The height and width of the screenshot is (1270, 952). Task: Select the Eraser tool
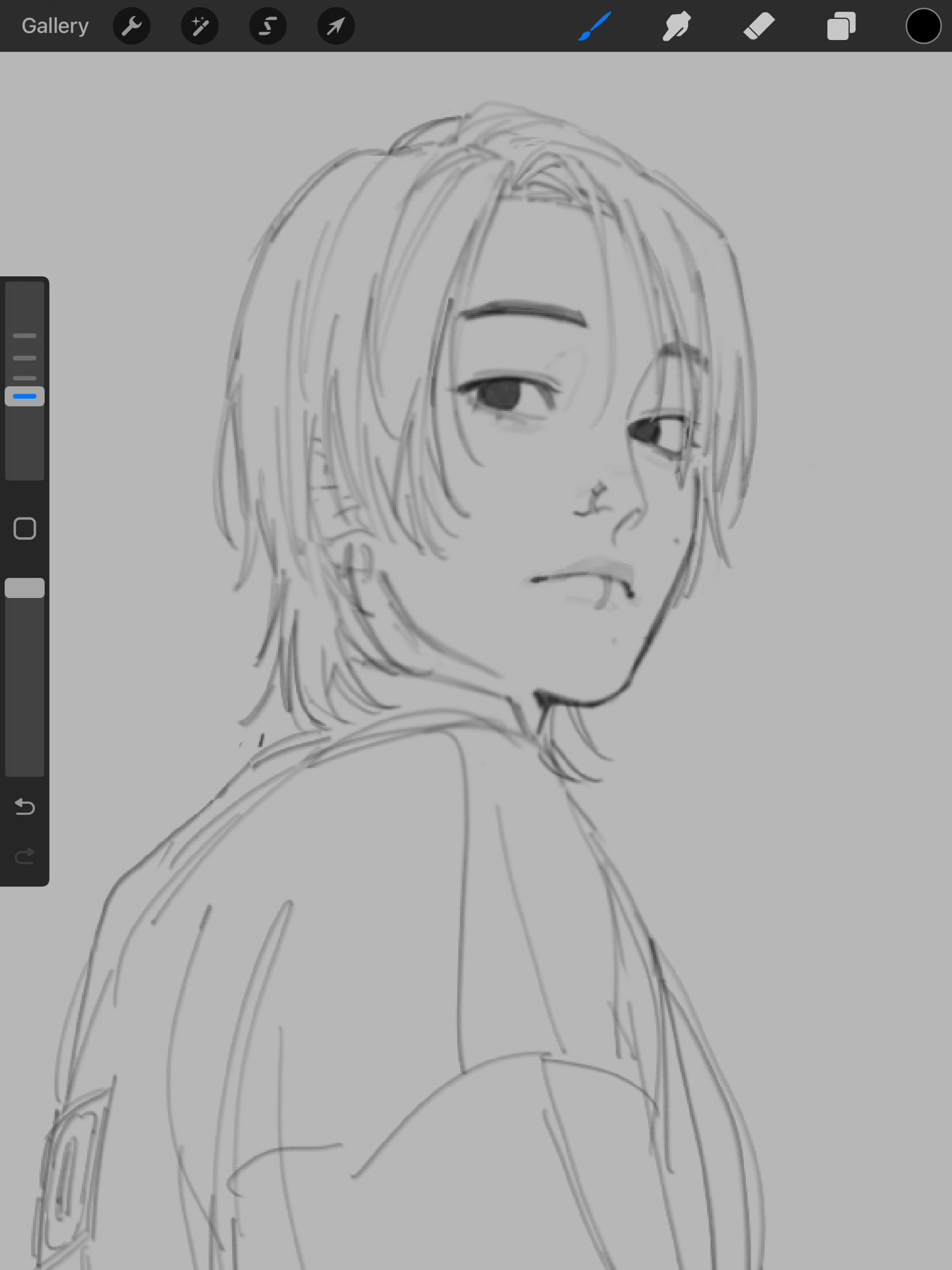pos(759,26)
